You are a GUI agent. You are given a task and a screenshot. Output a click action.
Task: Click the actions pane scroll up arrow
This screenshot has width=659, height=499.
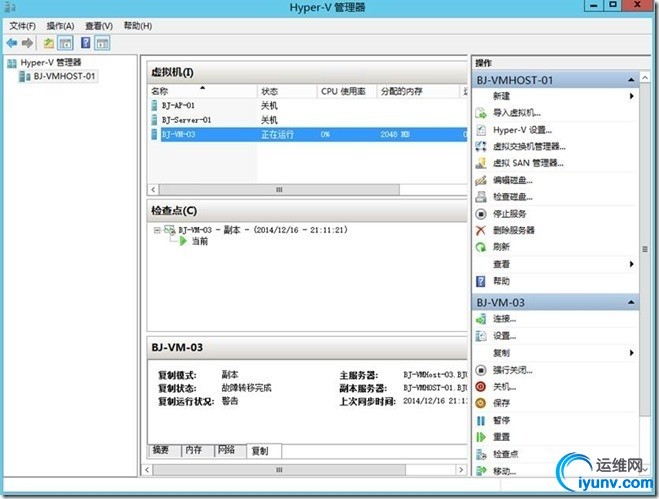[x=645, y=78]
